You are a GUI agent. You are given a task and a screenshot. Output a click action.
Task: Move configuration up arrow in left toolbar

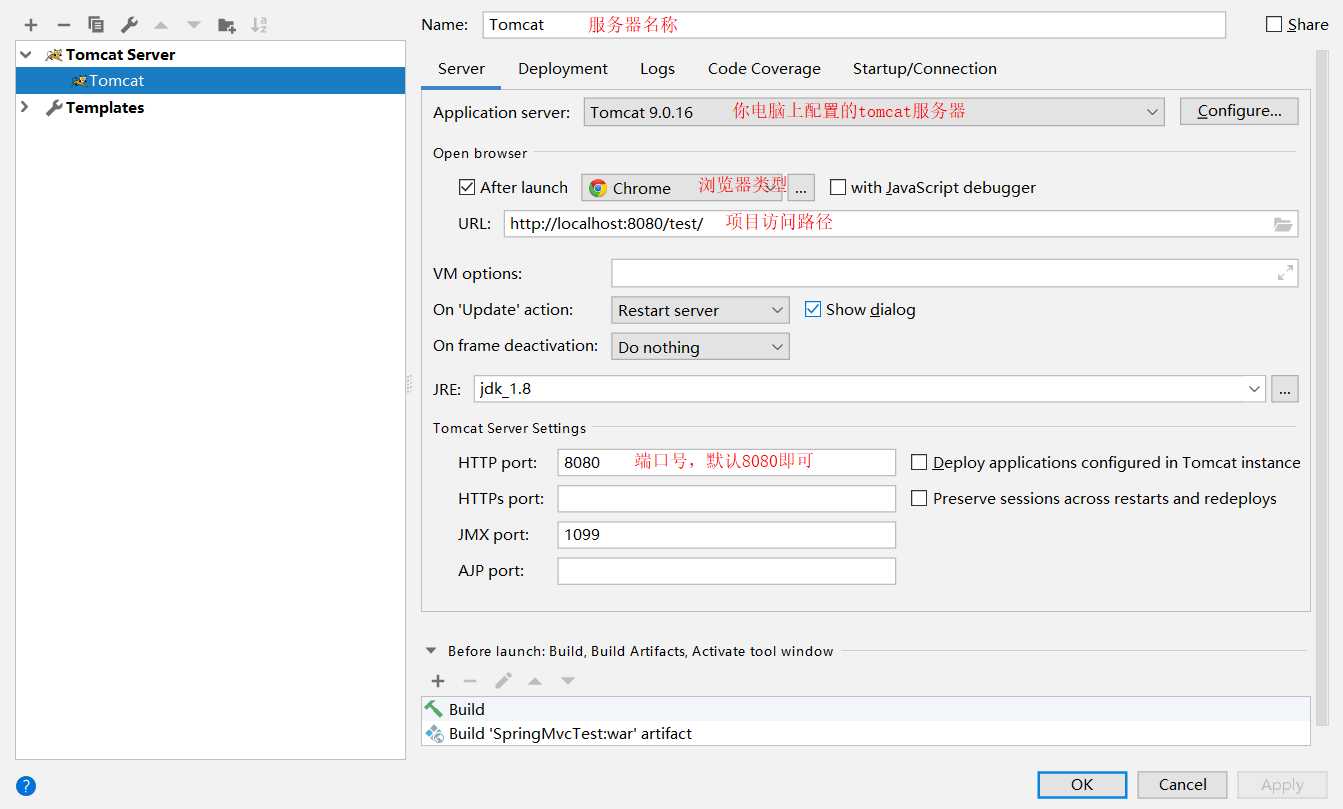point(161,25)
